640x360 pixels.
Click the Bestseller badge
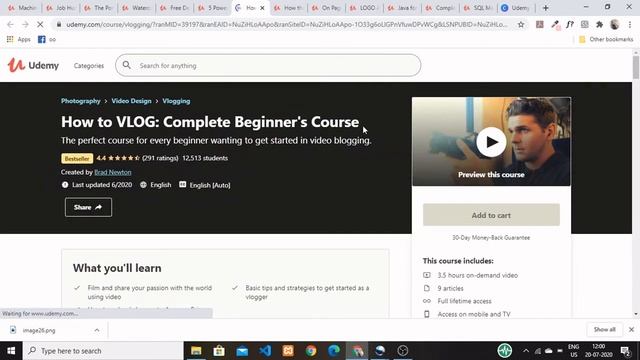pyautogui.click(x=77, y=158)
